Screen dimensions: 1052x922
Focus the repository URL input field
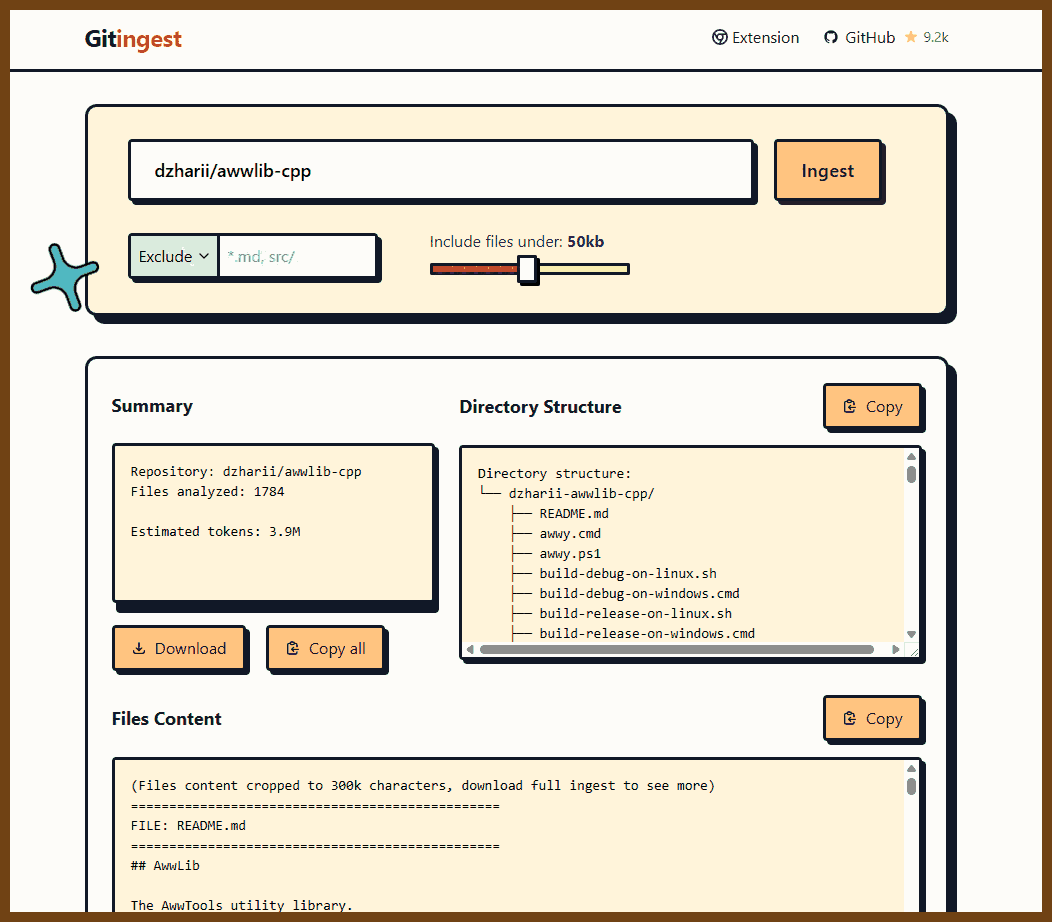pos(441,170)
